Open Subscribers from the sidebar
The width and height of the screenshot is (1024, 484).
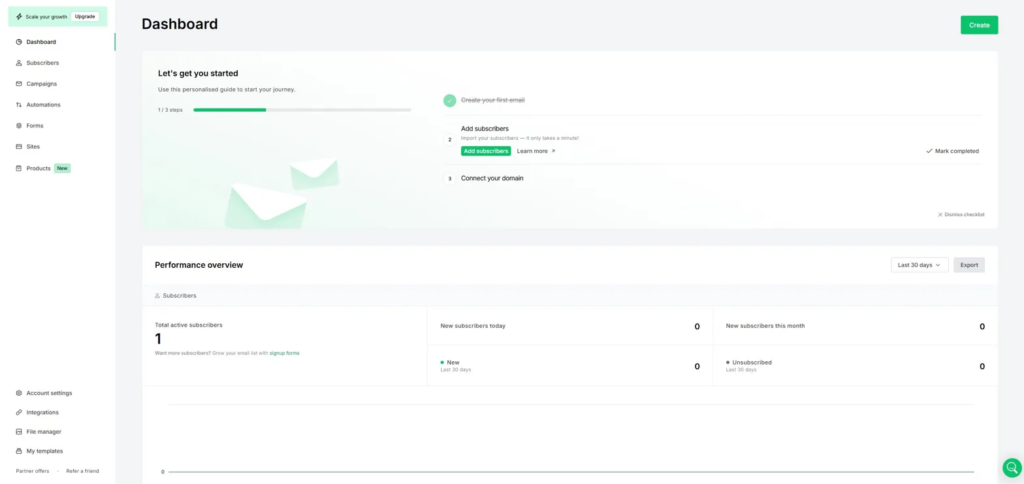click(42, 63)
